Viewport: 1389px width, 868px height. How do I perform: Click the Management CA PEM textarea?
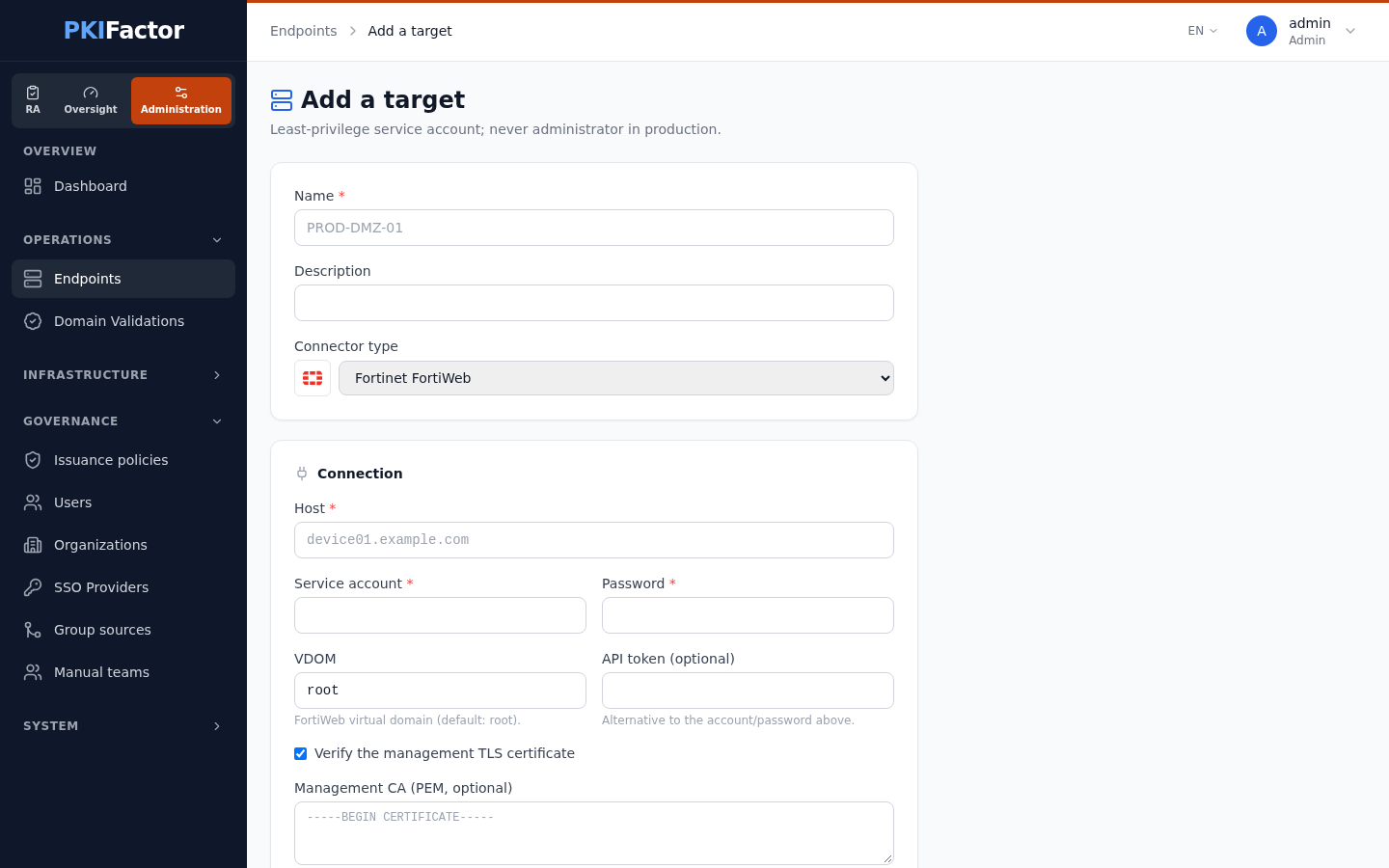click(x=594, y=833)
